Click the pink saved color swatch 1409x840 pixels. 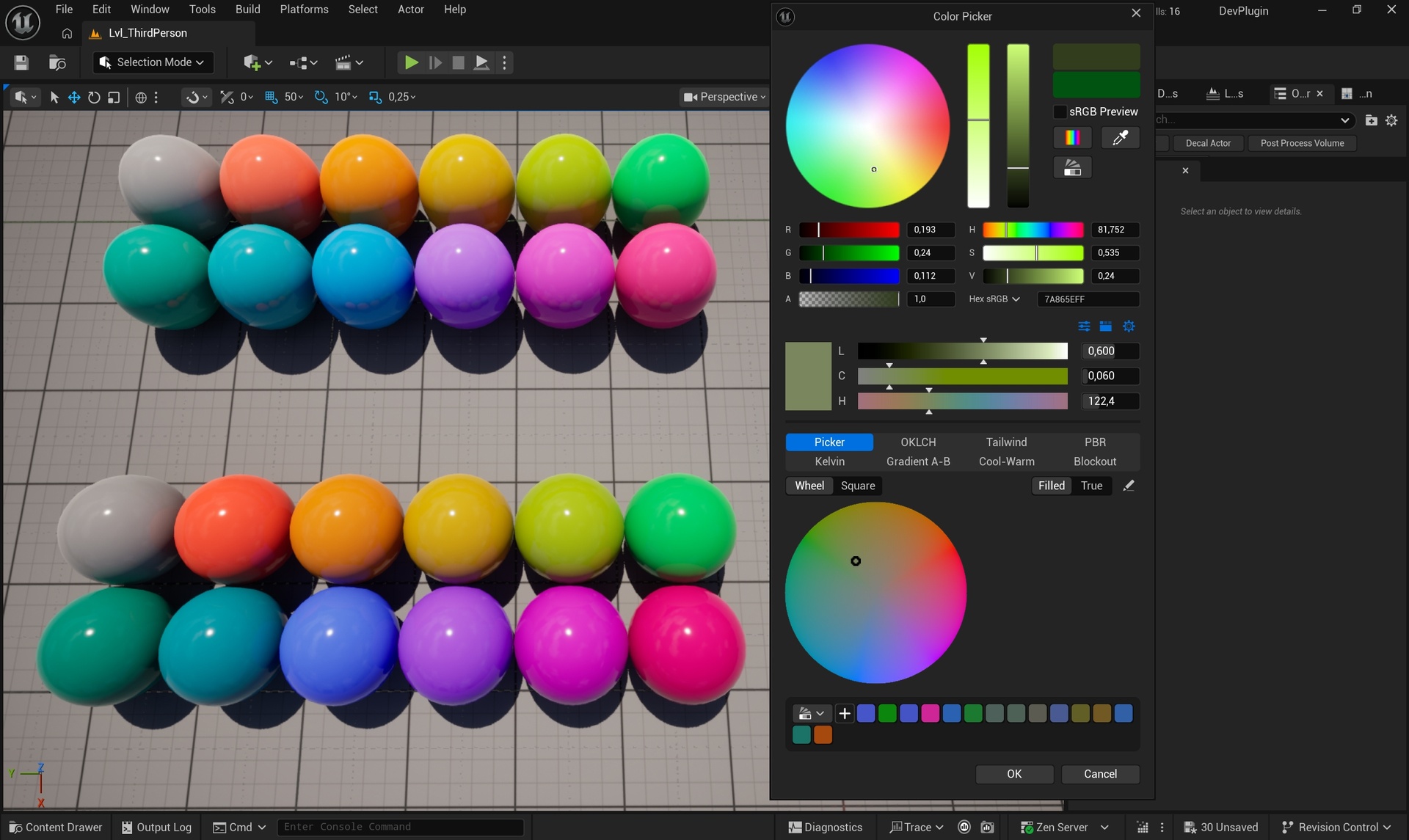coord(930,713)
